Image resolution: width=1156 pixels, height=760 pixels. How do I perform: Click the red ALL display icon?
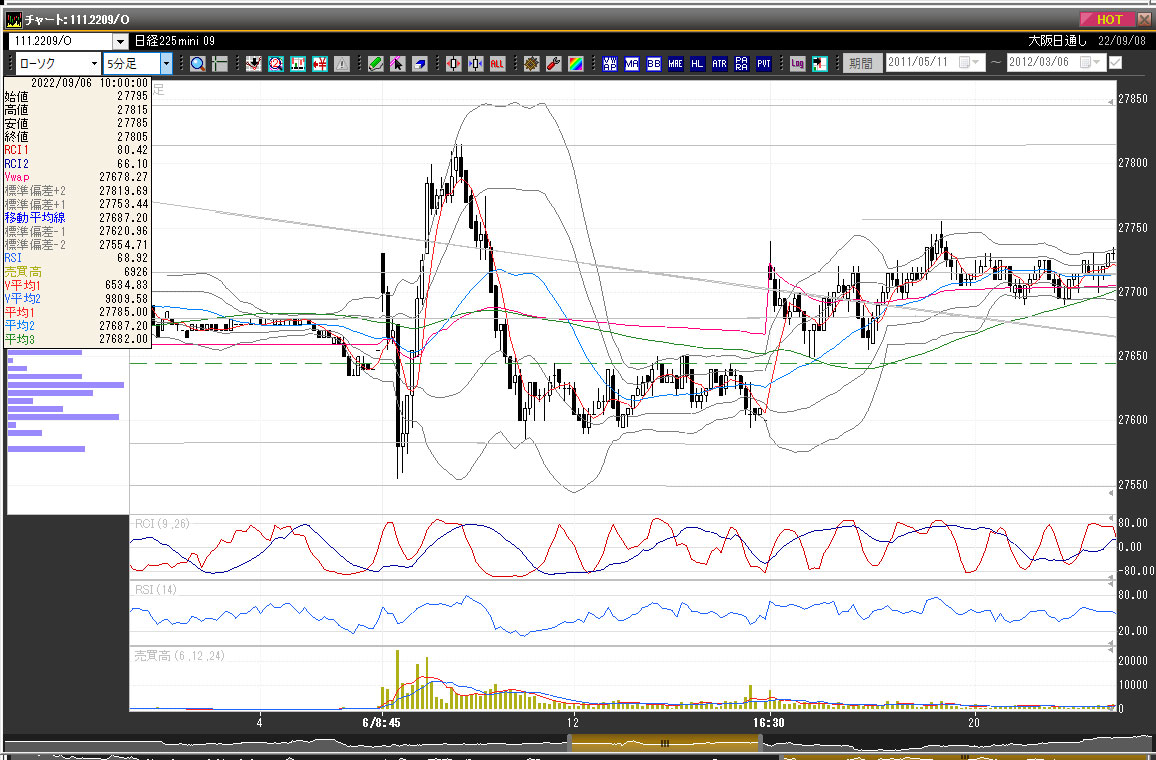[498, 64]
